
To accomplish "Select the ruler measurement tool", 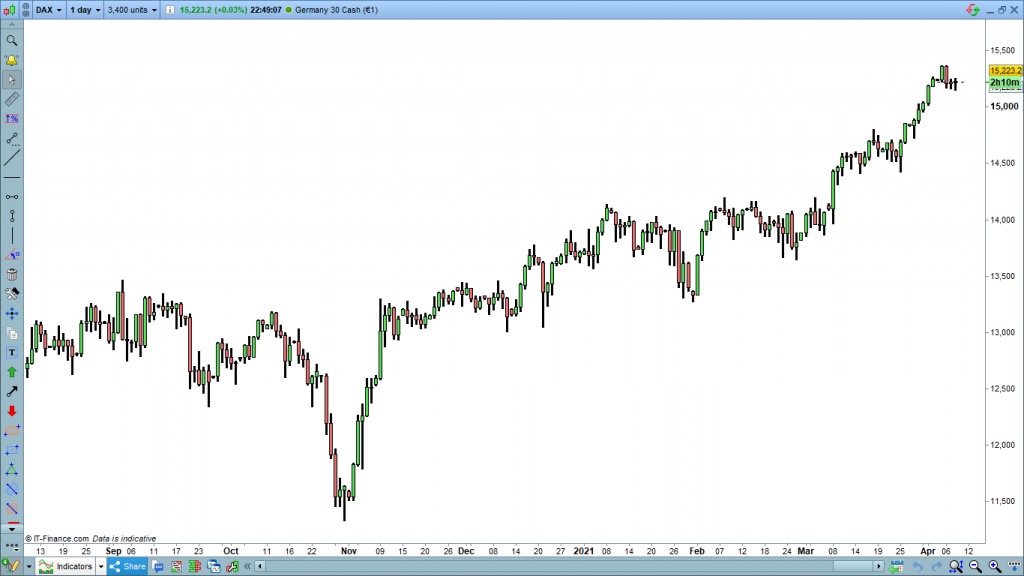I will tap(12, 100).
